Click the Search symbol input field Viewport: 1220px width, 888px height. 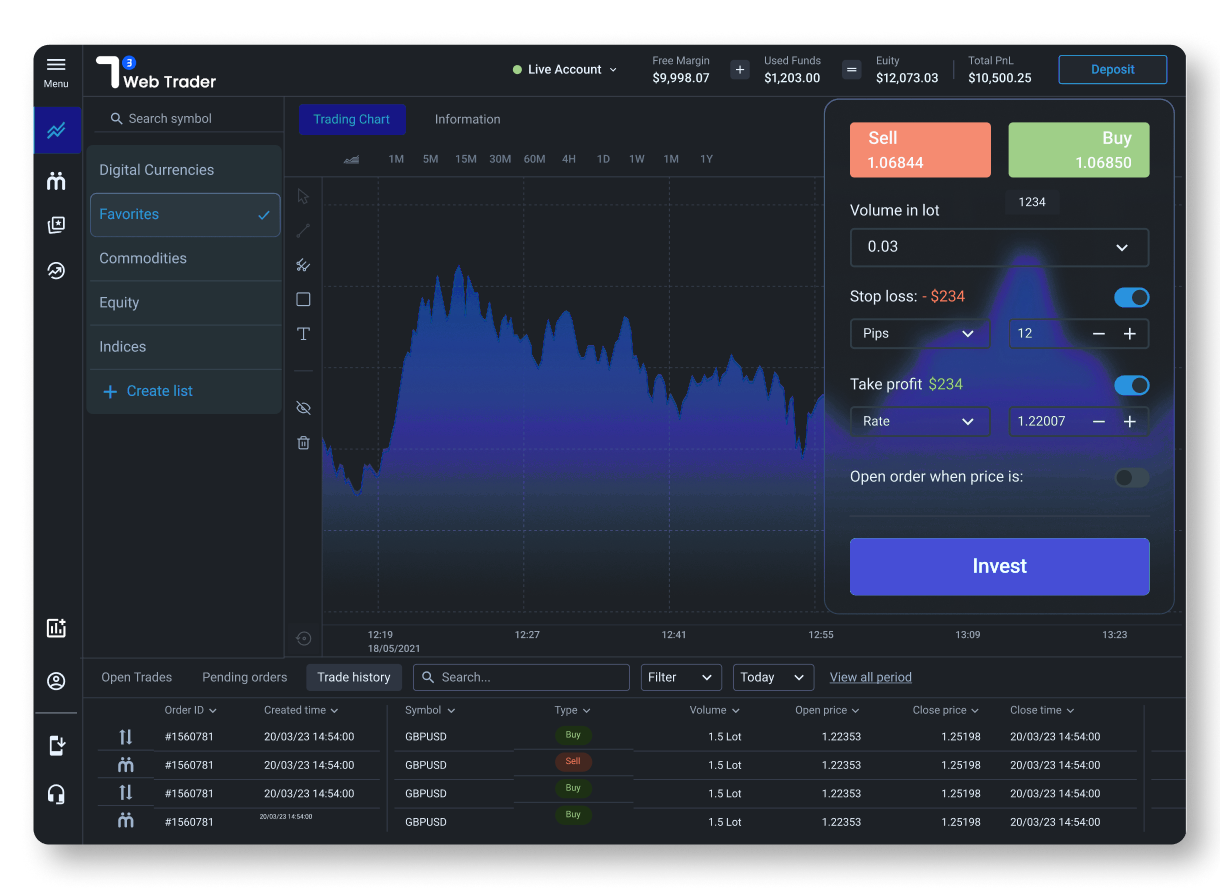tap(185, 118)
